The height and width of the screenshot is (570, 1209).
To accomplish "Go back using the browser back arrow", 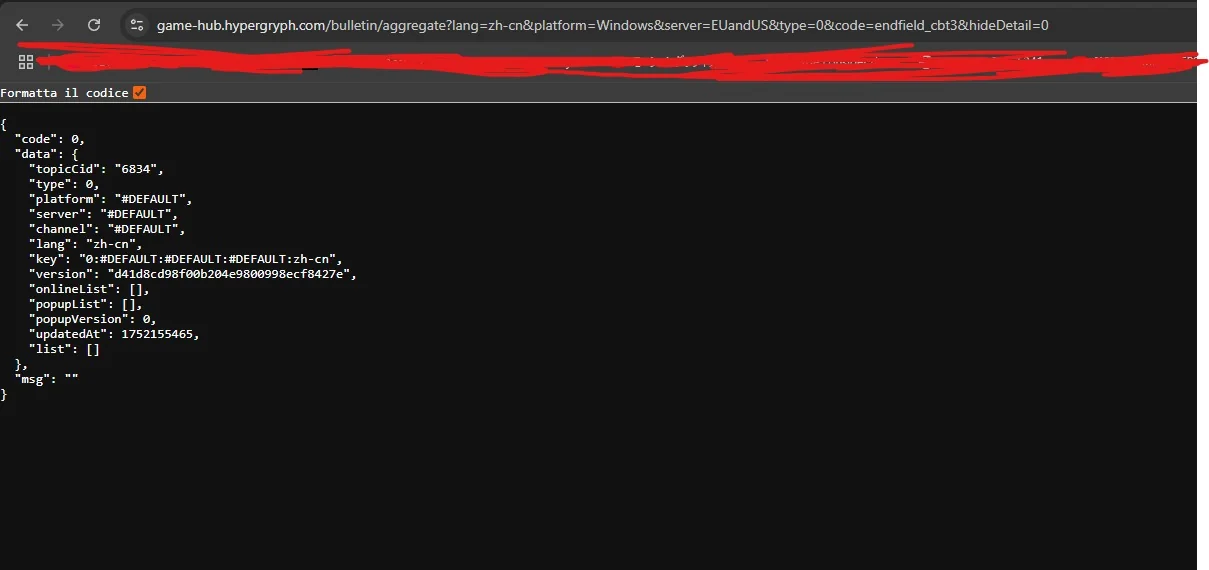I will point(22,25).
